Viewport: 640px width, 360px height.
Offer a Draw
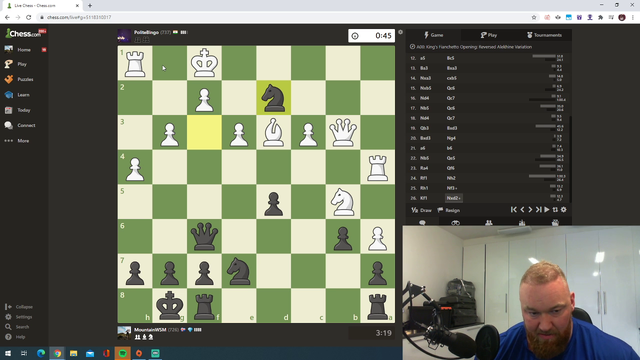tap(422, 210)
